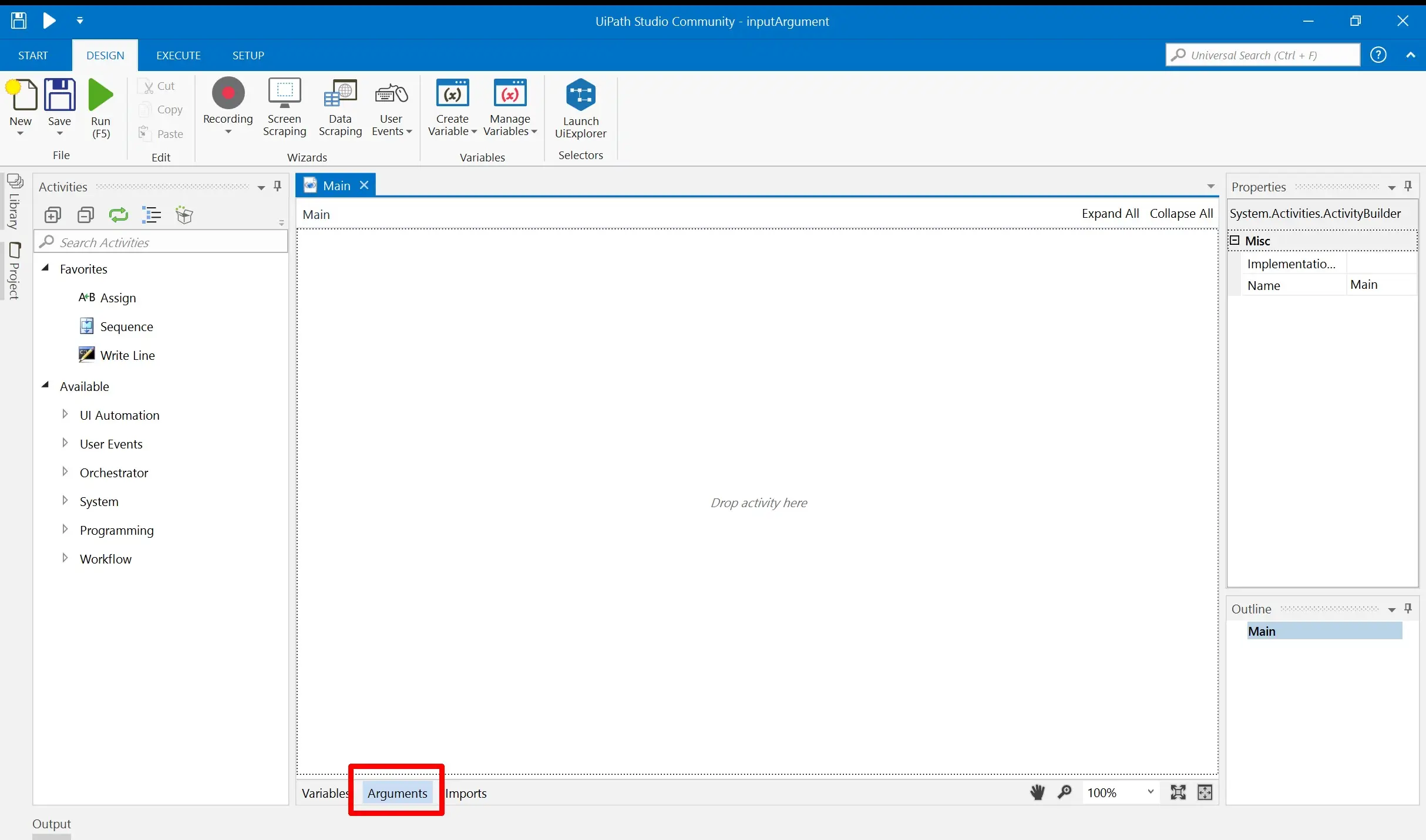Collapse the Misc properties group
Viewport: 1426px width, 840px height.
(x=1235, y=241)
